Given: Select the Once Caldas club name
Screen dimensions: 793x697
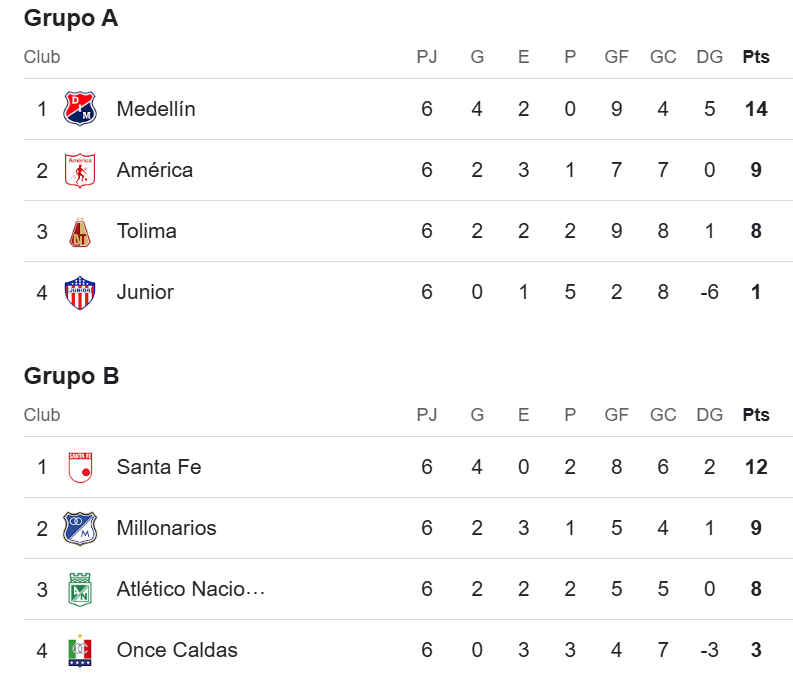Looking at the screenshot, I should point(177,650).
